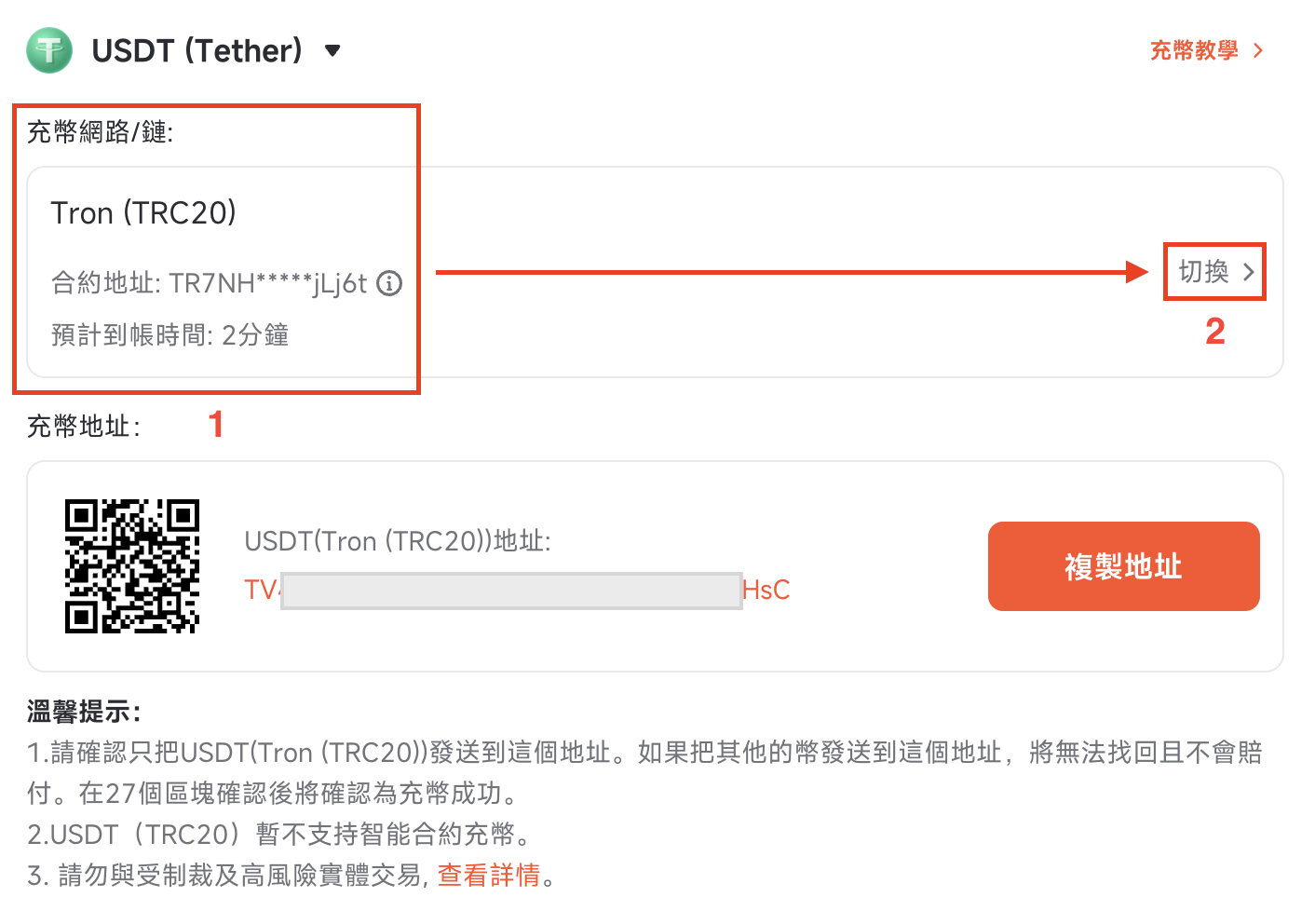
Task: Click 切換 to switch network
Action: coord(1204,272)
